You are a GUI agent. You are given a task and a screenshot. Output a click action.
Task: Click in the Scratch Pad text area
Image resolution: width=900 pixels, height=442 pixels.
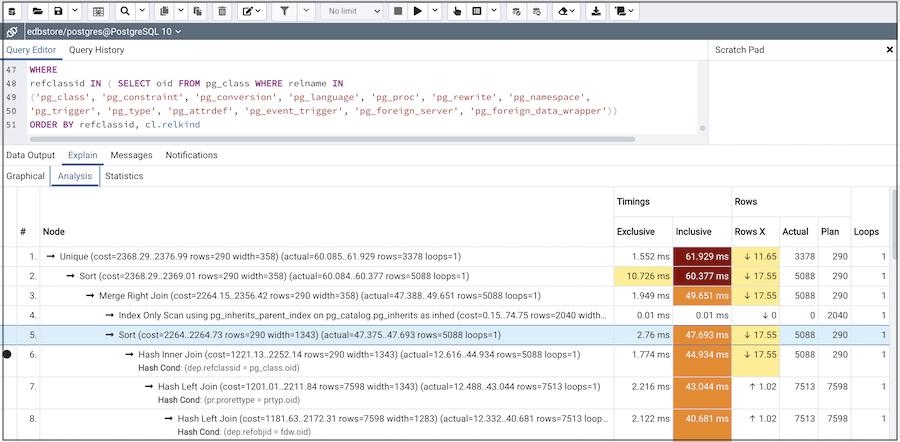pyautogui.click(x=804, y=102)
